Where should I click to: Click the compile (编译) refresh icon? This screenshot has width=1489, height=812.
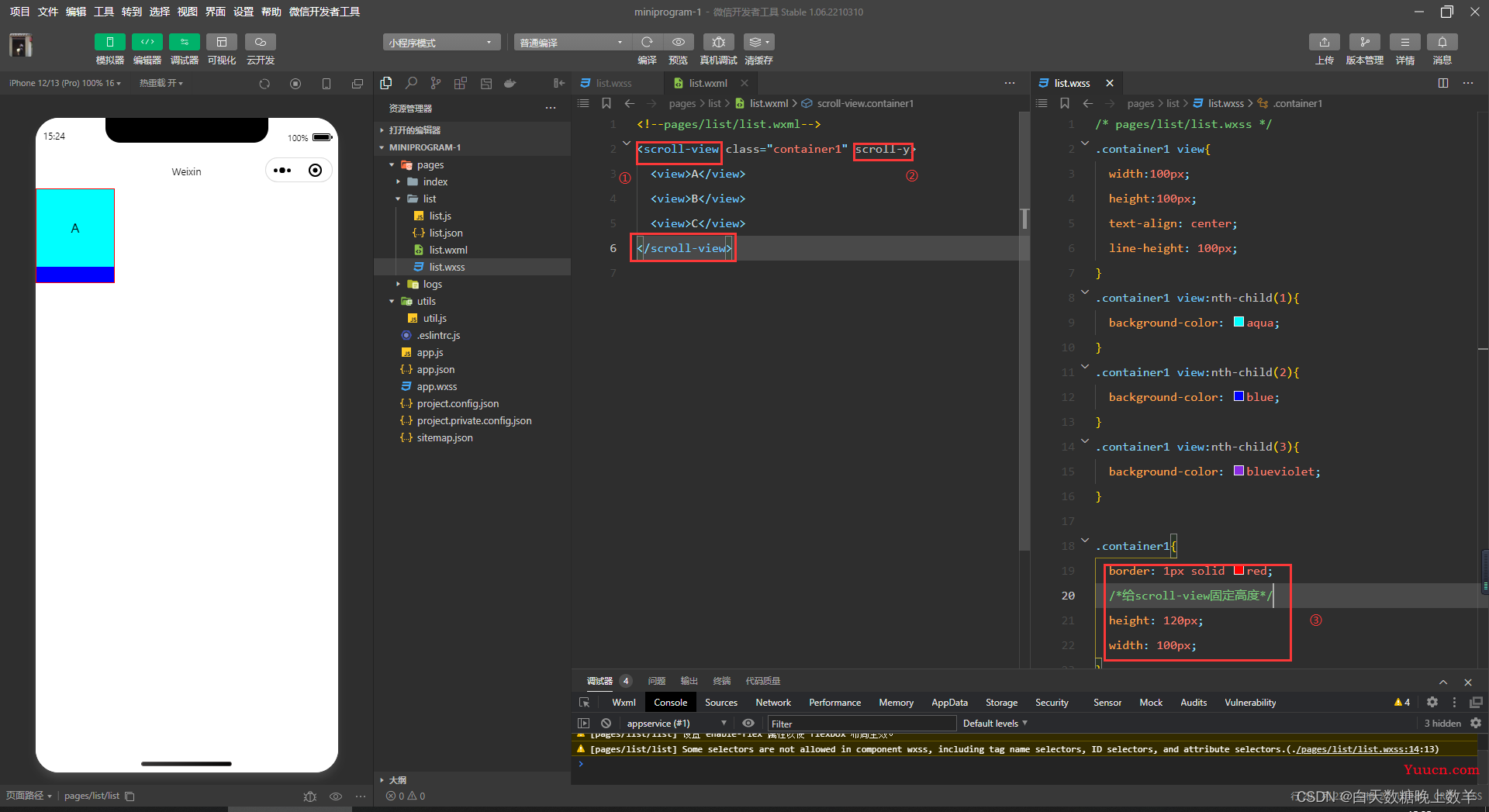(647, 42)
